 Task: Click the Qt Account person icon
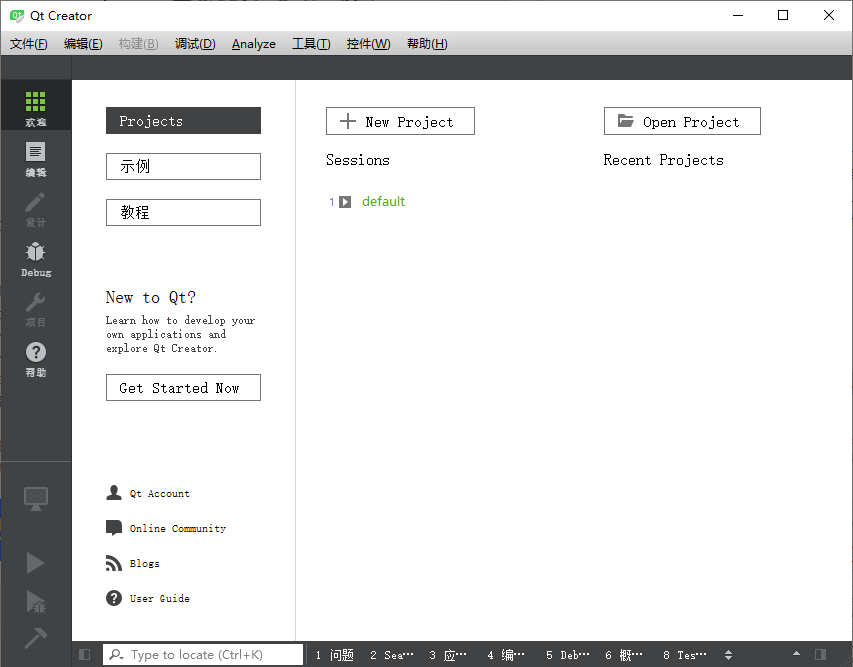[114, 493]
